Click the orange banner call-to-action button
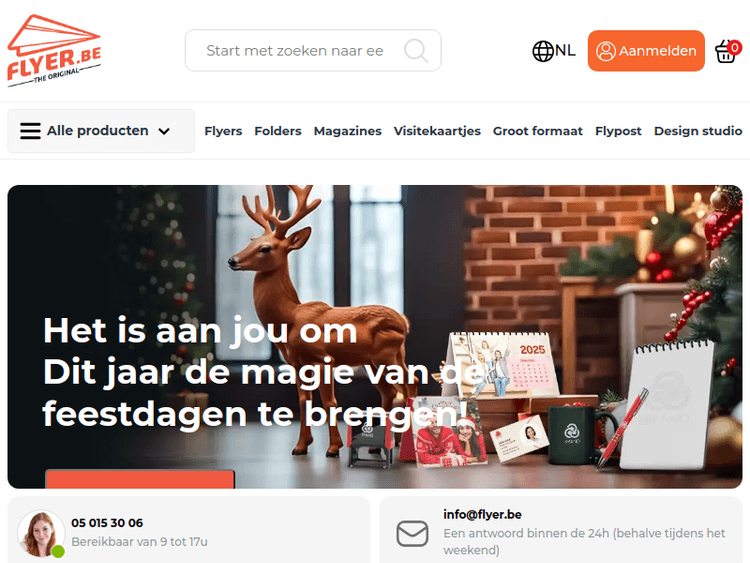The image size is (750, 563). (x=140, y=479)
